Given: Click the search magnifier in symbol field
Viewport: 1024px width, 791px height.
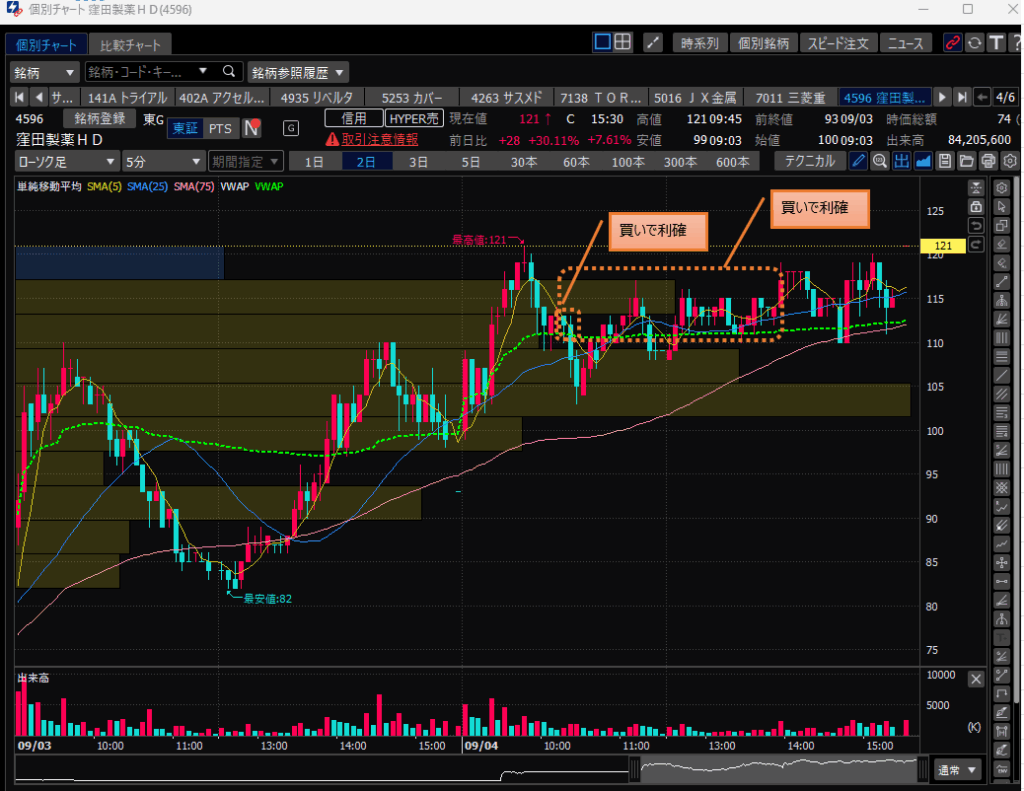Looking at the screenshot, I should coord(229,72).
